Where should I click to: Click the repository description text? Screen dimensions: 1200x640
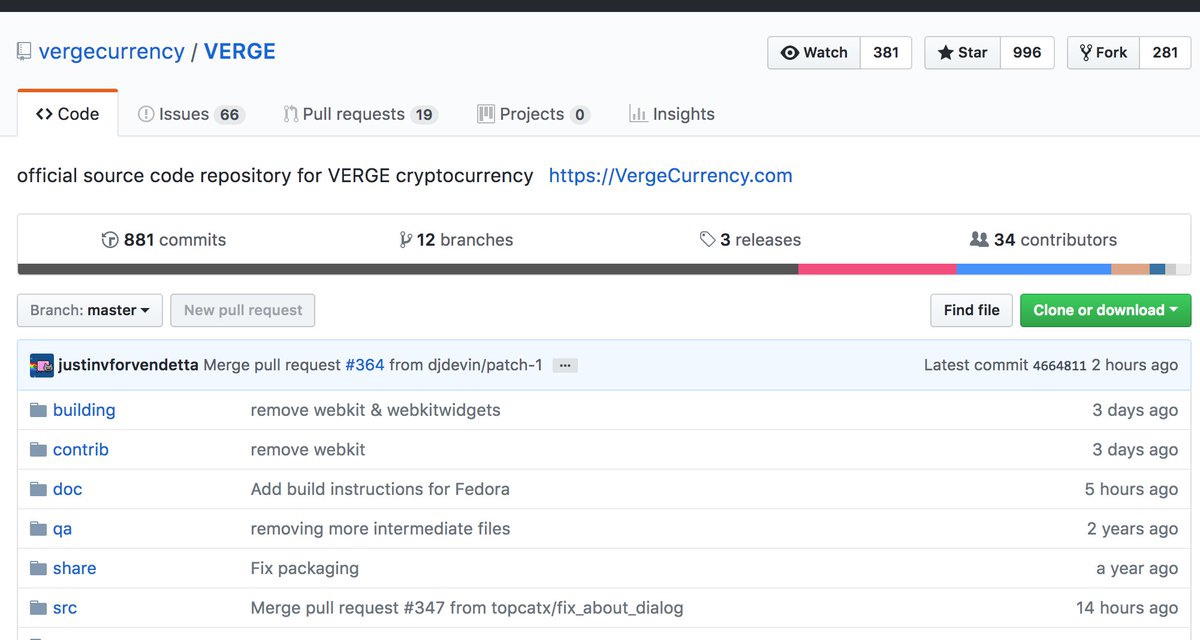tap(275, 176)
